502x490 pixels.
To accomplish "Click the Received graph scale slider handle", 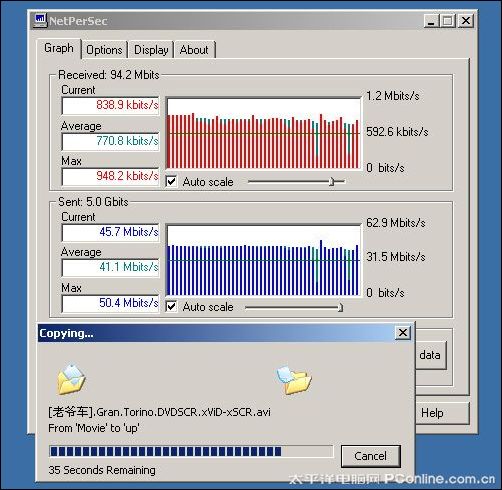I will click(331, 182).
